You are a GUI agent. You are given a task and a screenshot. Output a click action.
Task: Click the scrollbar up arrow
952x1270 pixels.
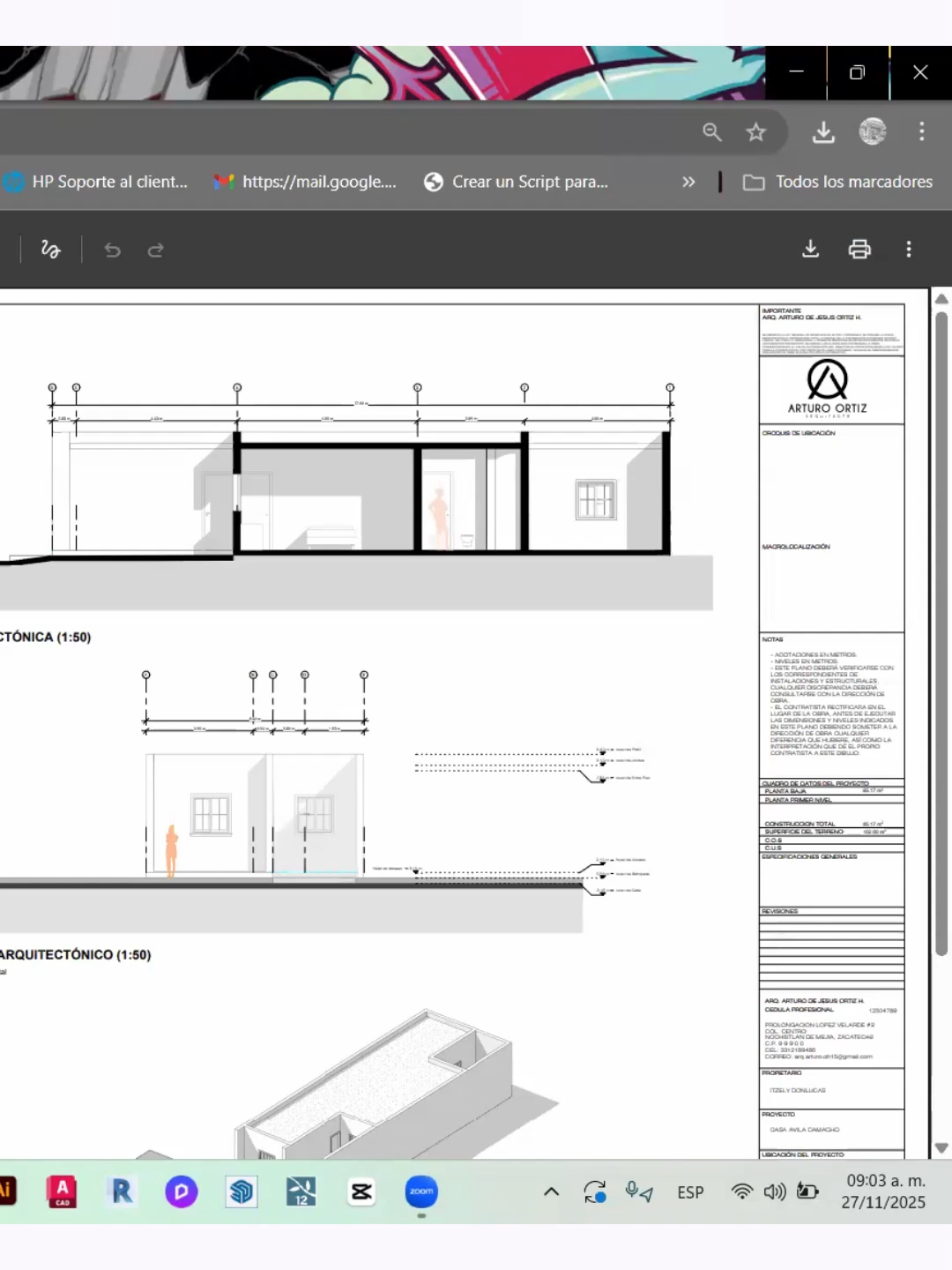pyautogui.click(x=941, y=299)
